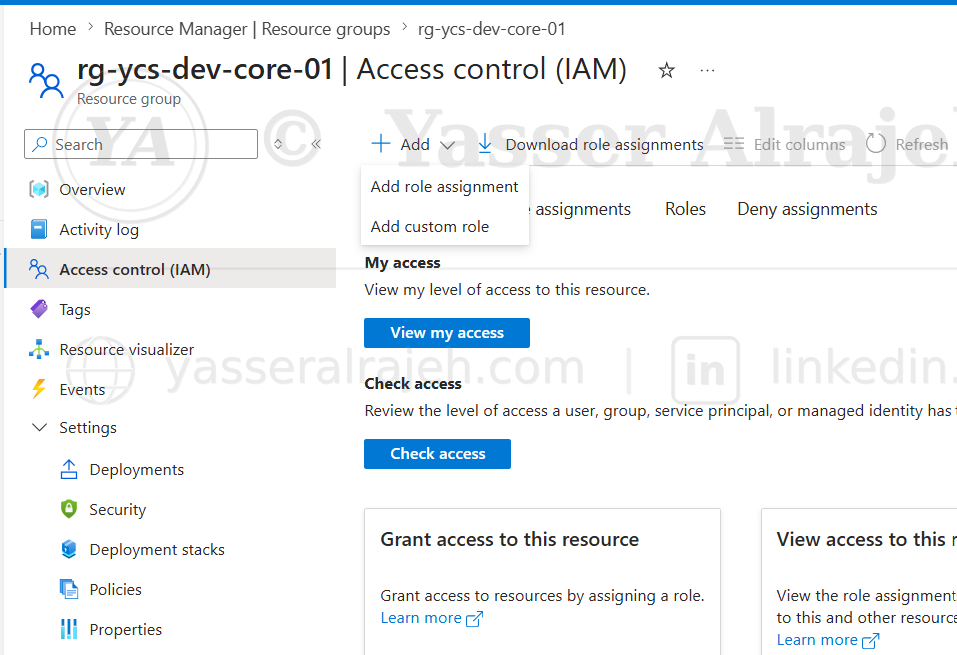Click external link icon under View access
Viewport: 957px width, 655px height.
870,641
